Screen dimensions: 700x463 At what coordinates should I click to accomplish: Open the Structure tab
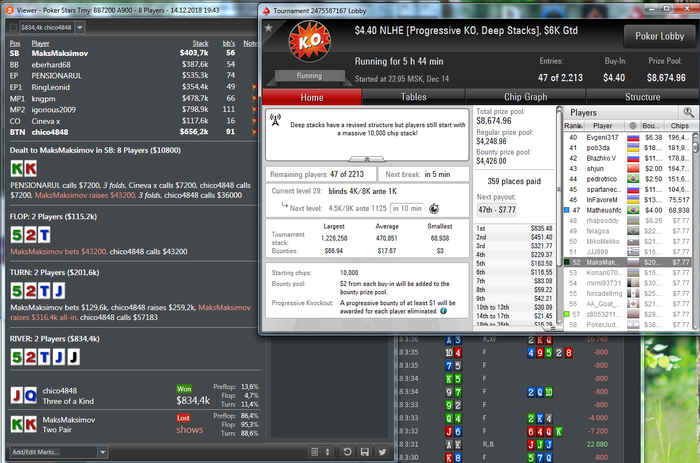(x=642, y=97)
